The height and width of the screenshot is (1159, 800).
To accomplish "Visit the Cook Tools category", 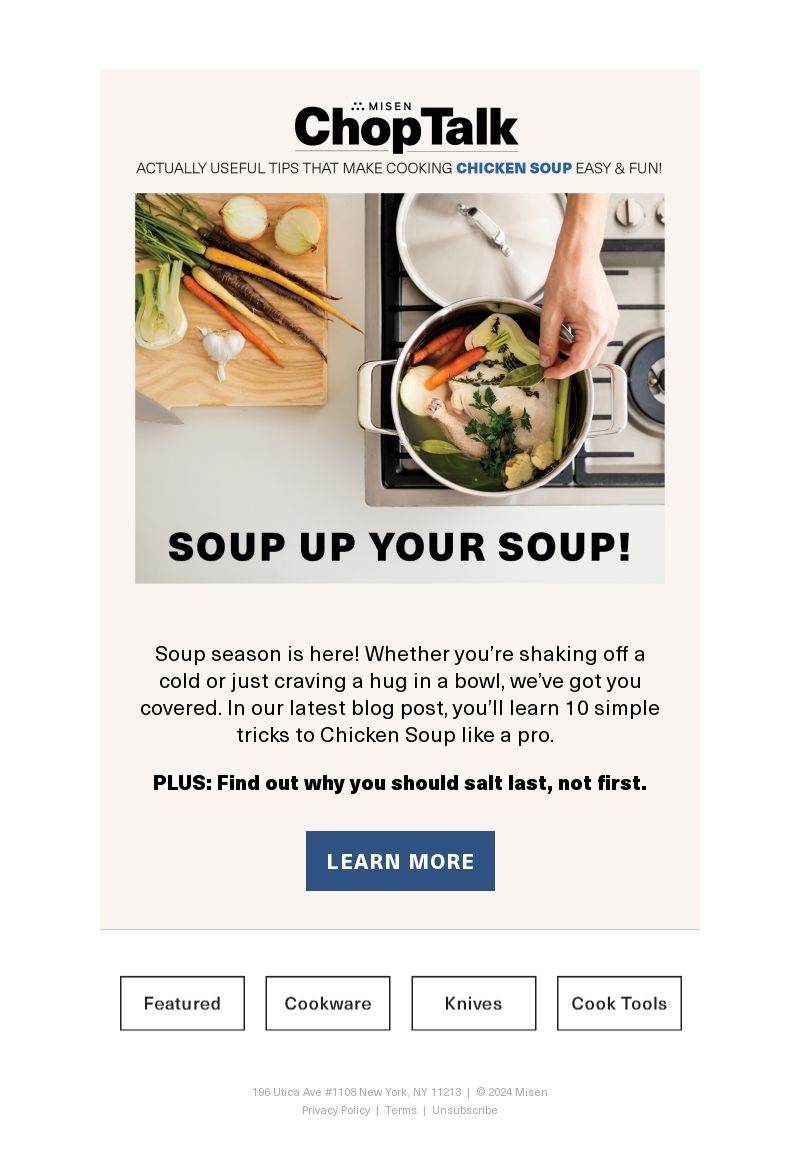I will pyautogui.click(x=619, y=1003).
